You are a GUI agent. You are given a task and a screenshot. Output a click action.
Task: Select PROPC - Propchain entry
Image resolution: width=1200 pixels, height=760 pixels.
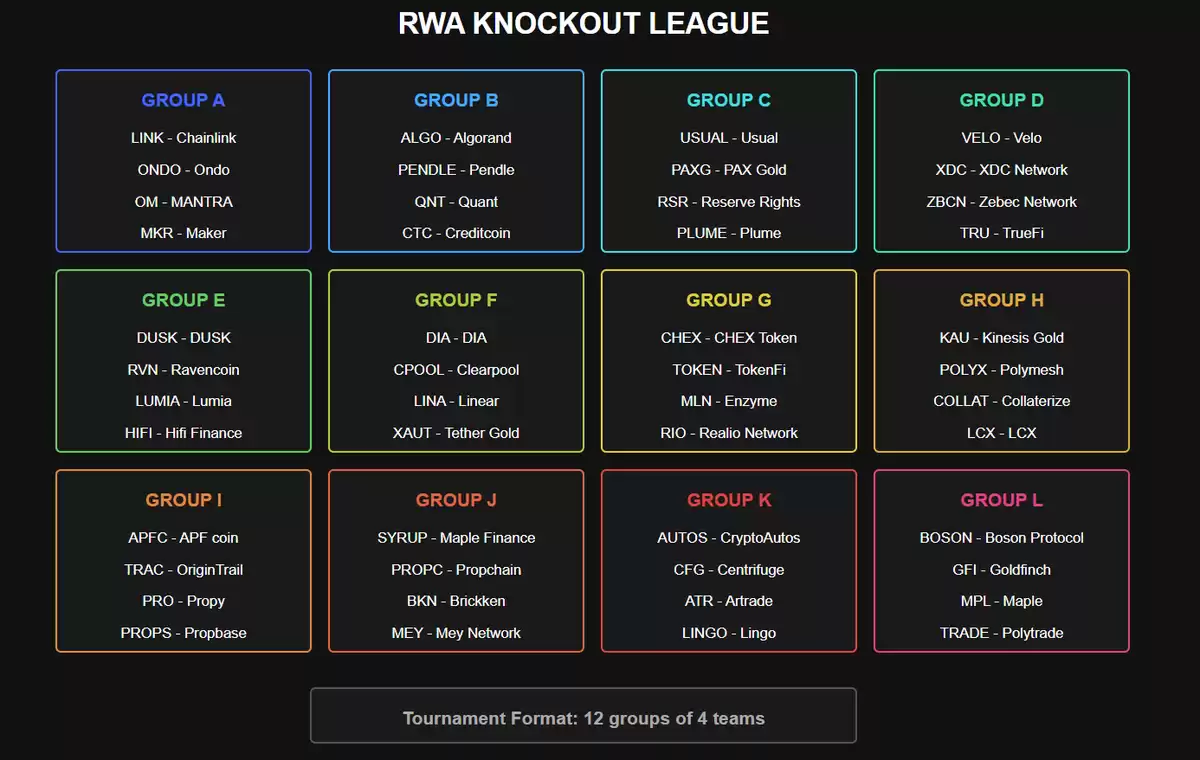pyautogui.click(x=456, y=570)
